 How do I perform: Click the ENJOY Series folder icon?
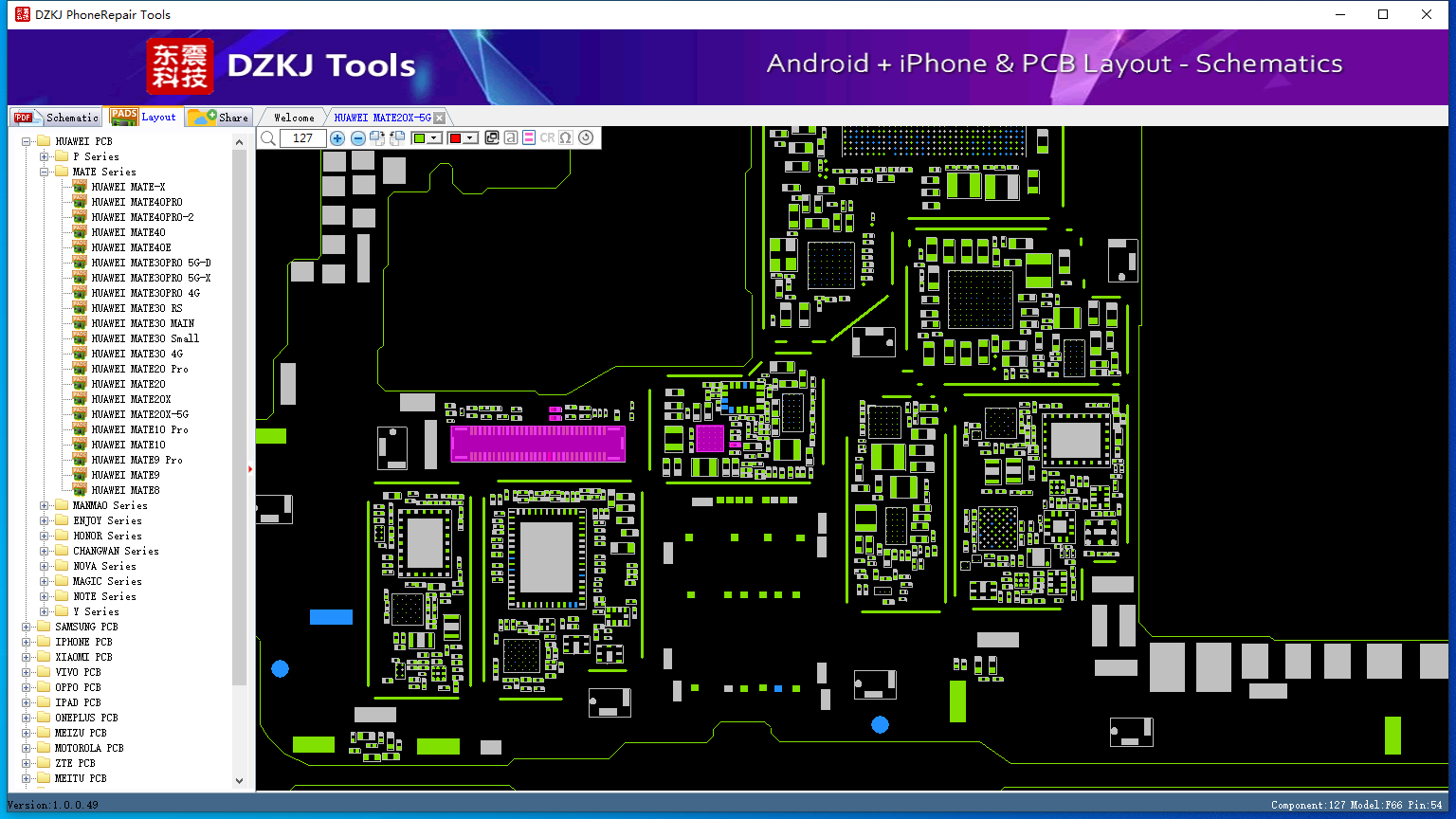tap(62, 520)
